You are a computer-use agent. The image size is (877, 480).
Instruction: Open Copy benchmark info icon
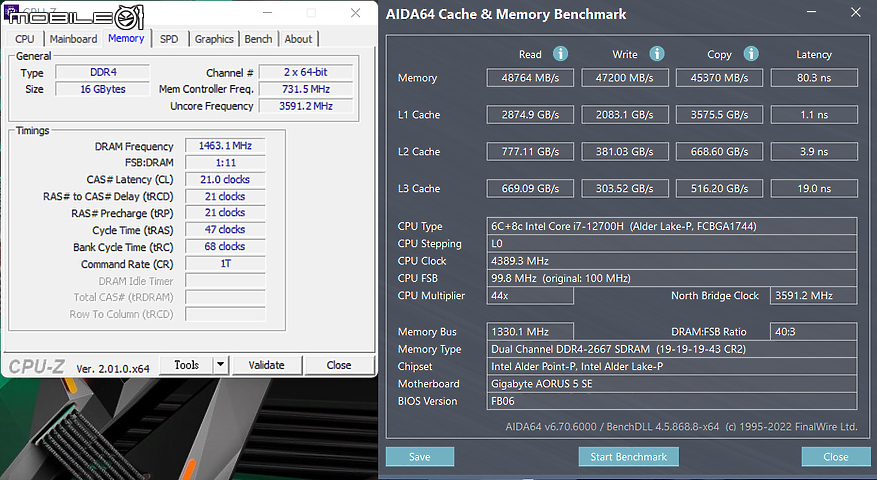click(751, 54)
